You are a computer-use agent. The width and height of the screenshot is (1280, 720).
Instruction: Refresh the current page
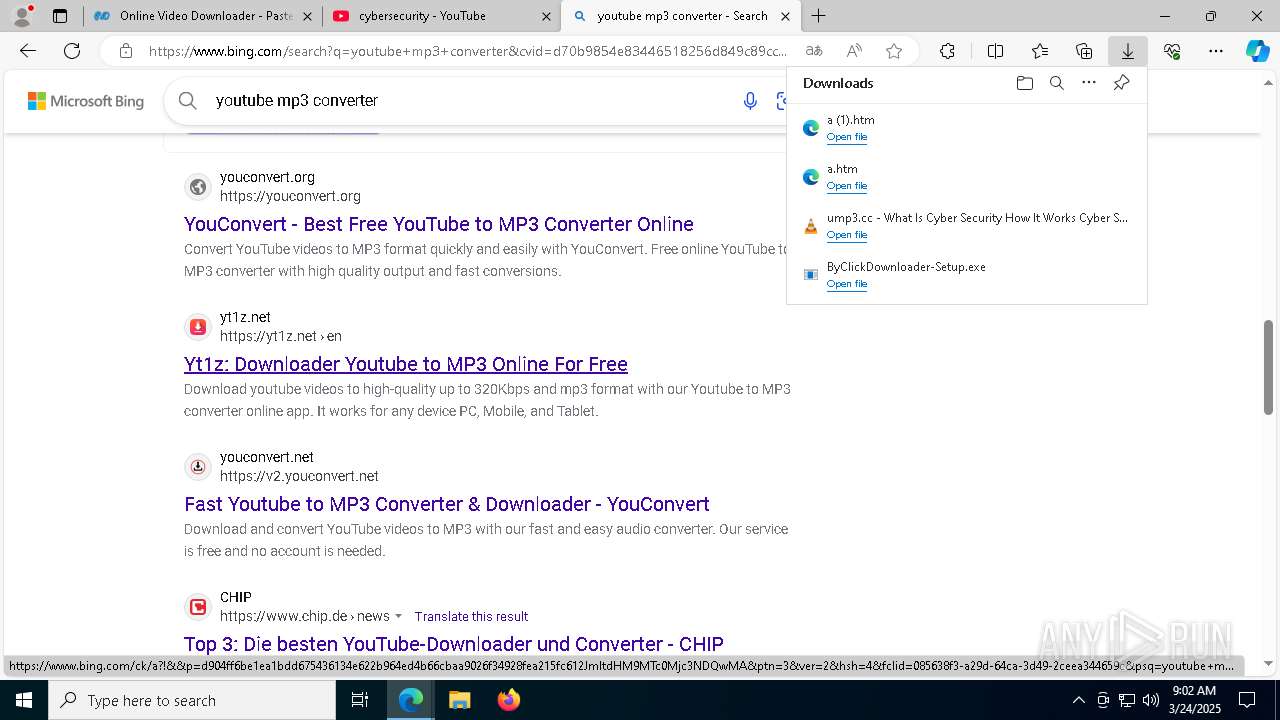point(72,51)
